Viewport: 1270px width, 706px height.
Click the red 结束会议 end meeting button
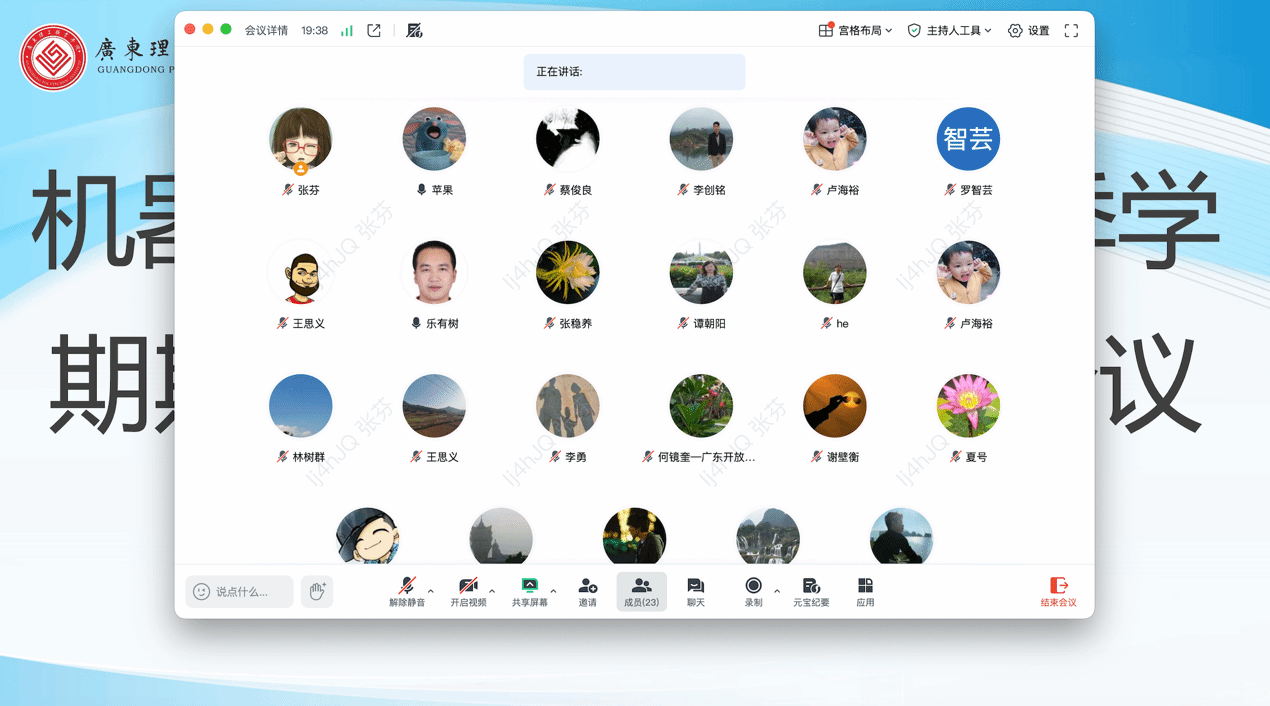[1058, 591]
